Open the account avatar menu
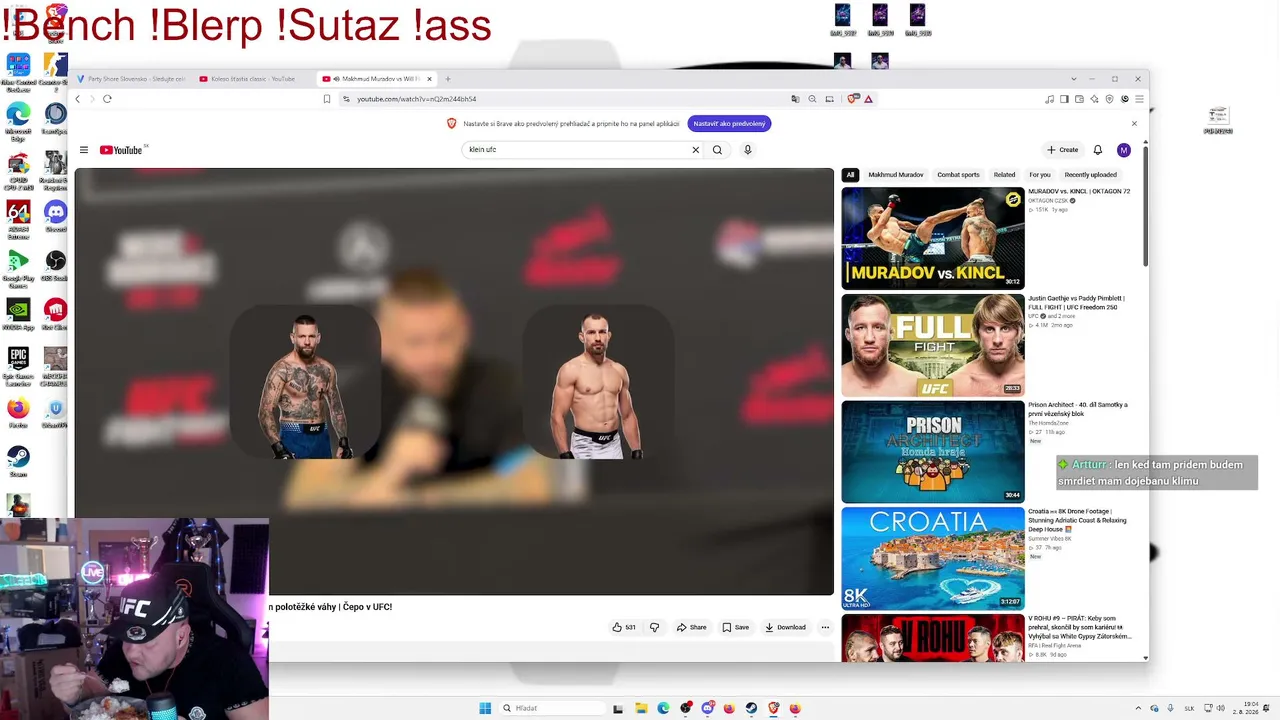This screenshot has width=1280, height=720. (1124, 150)
